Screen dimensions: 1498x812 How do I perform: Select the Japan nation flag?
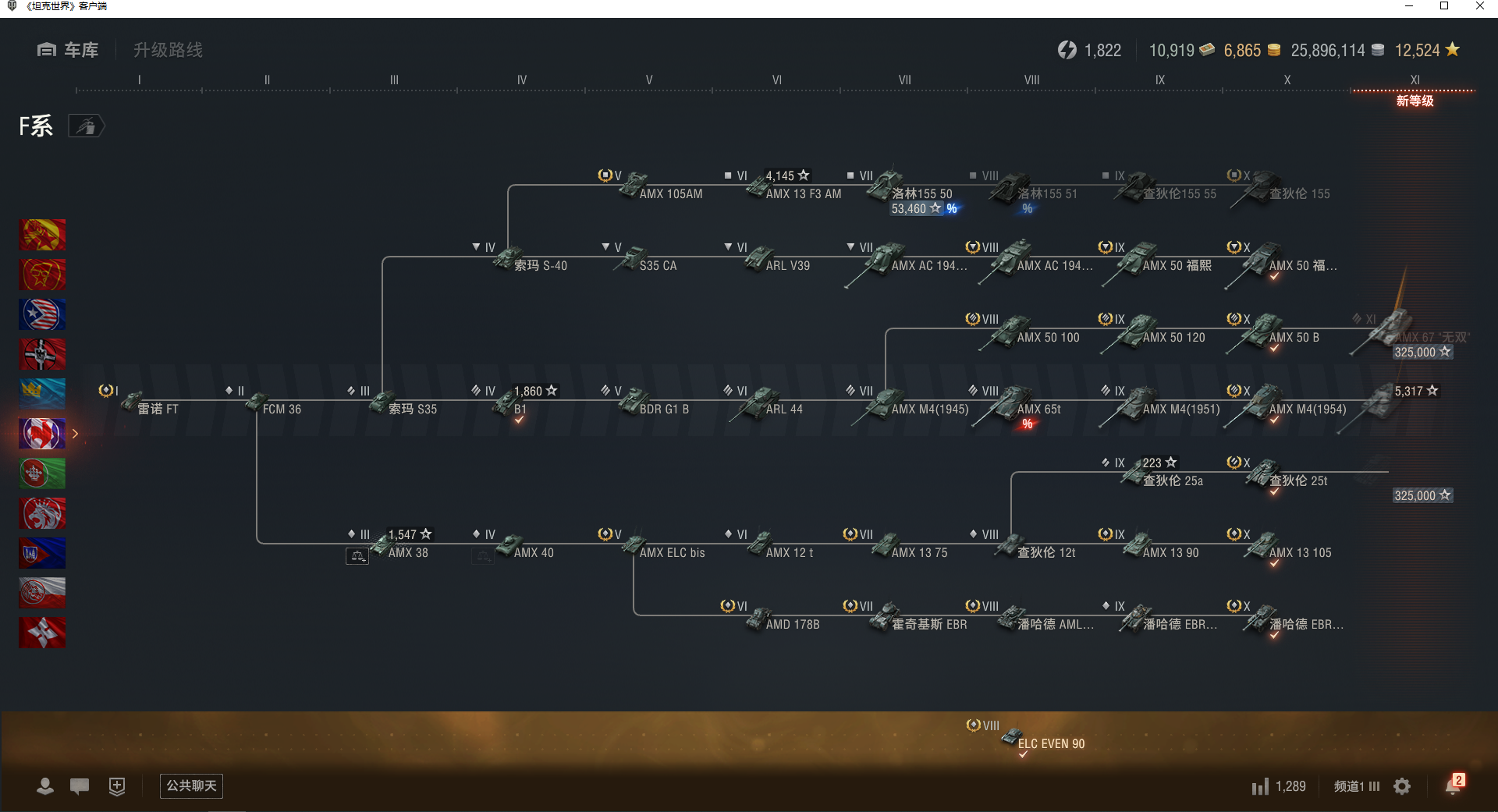click(42, 633)
